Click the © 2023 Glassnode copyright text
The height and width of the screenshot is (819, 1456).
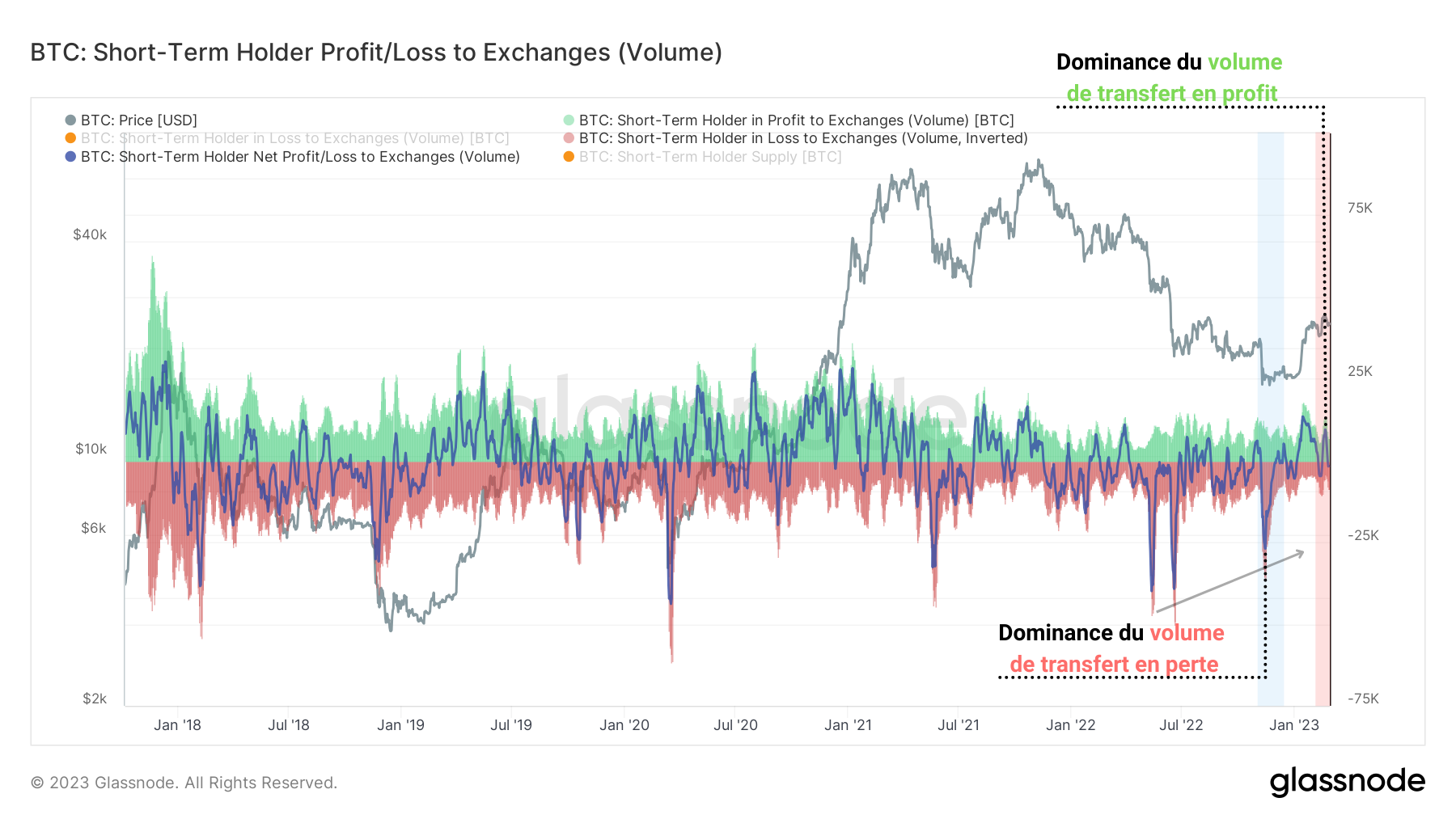point(183,782)
